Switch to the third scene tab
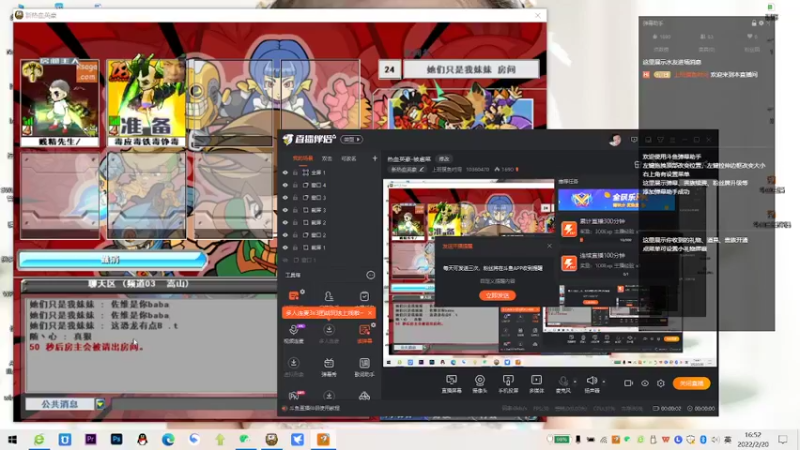 [348, 158]
